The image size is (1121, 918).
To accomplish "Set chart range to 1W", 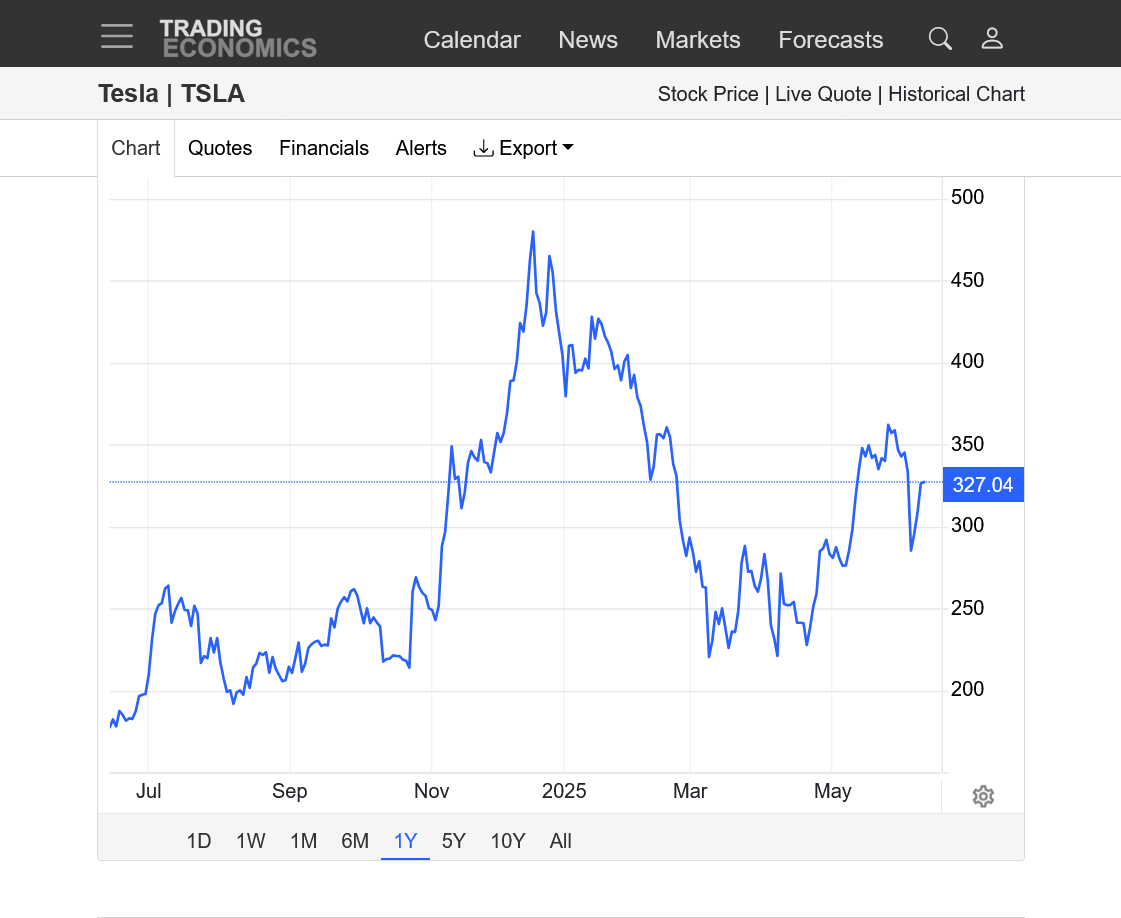I will click(x=251, y=841).
